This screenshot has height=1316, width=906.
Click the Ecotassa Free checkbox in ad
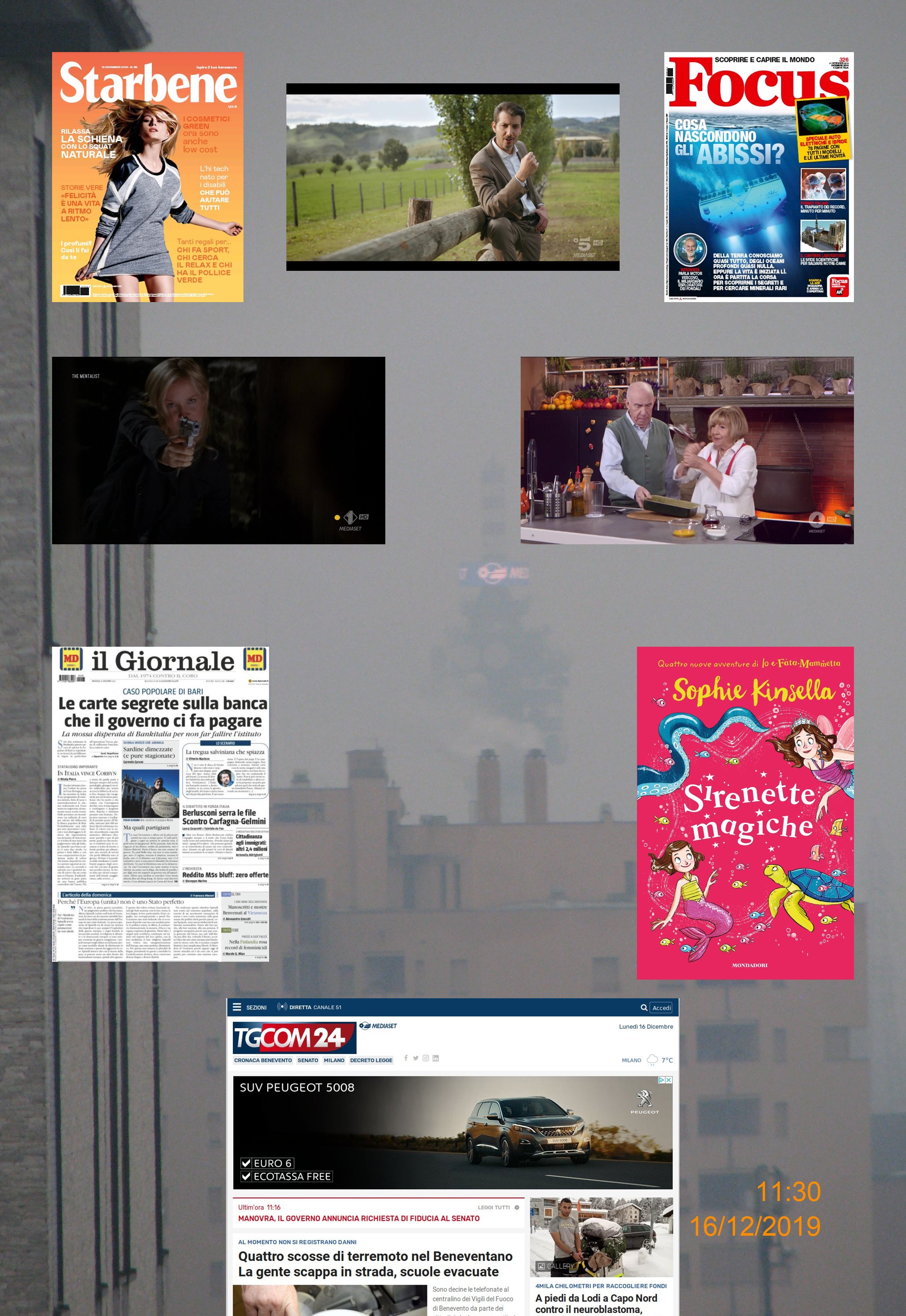[x=246, y=1176]
